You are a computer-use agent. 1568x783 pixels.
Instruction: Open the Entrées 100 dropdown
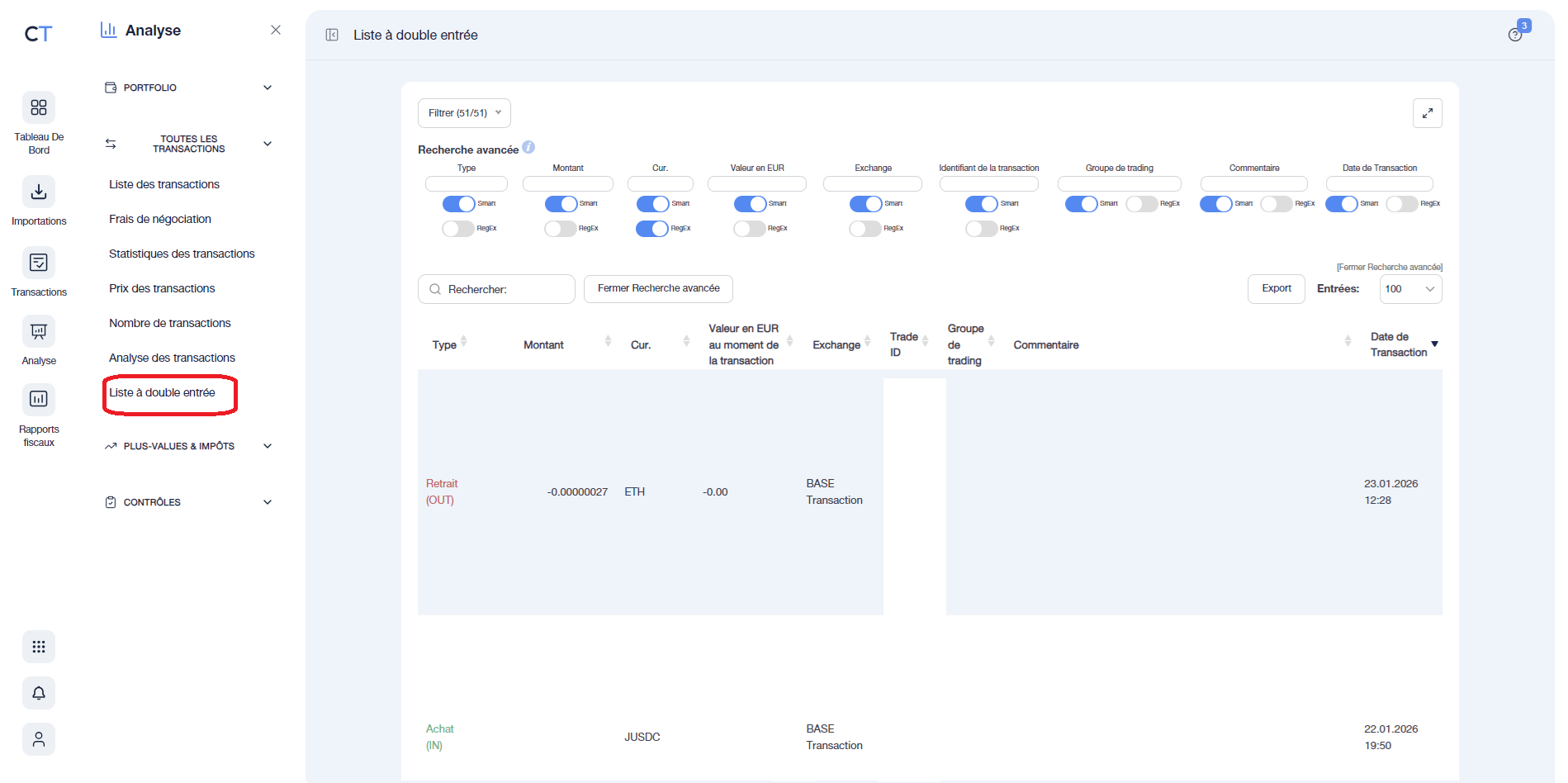pyautogui.click(x=1410, y=289)
